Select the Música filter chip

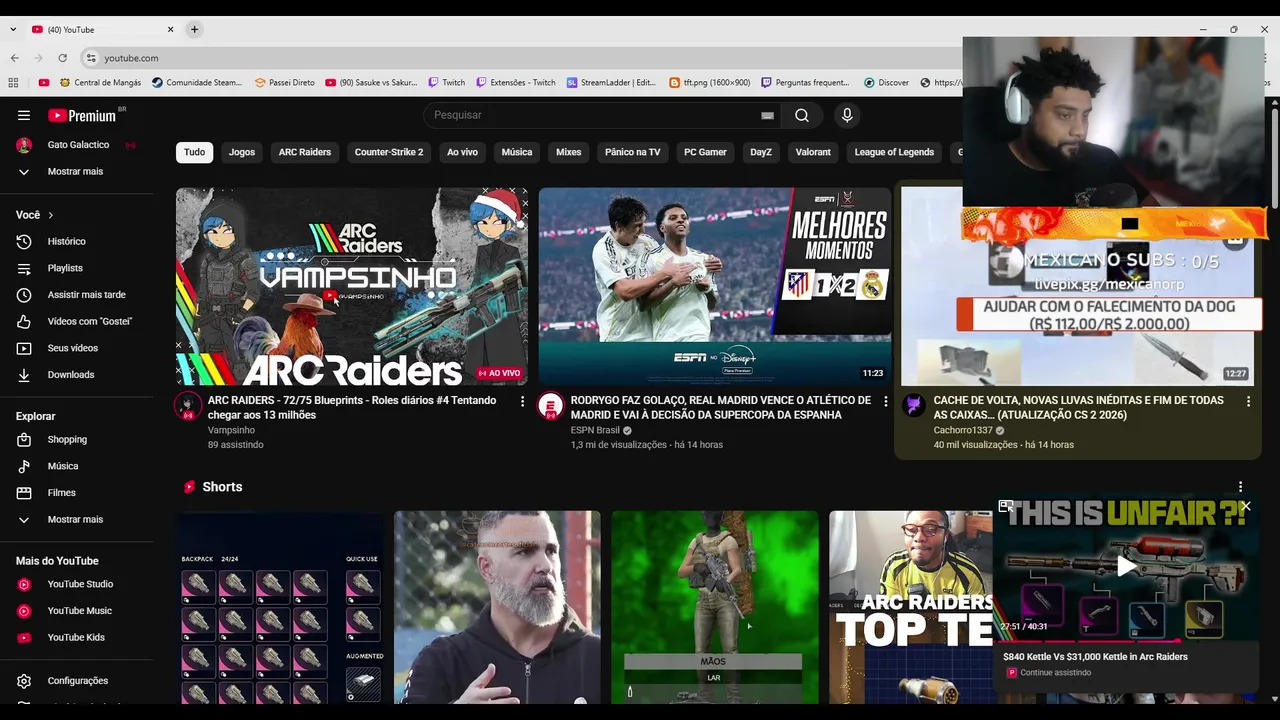[x=517, y=152]
